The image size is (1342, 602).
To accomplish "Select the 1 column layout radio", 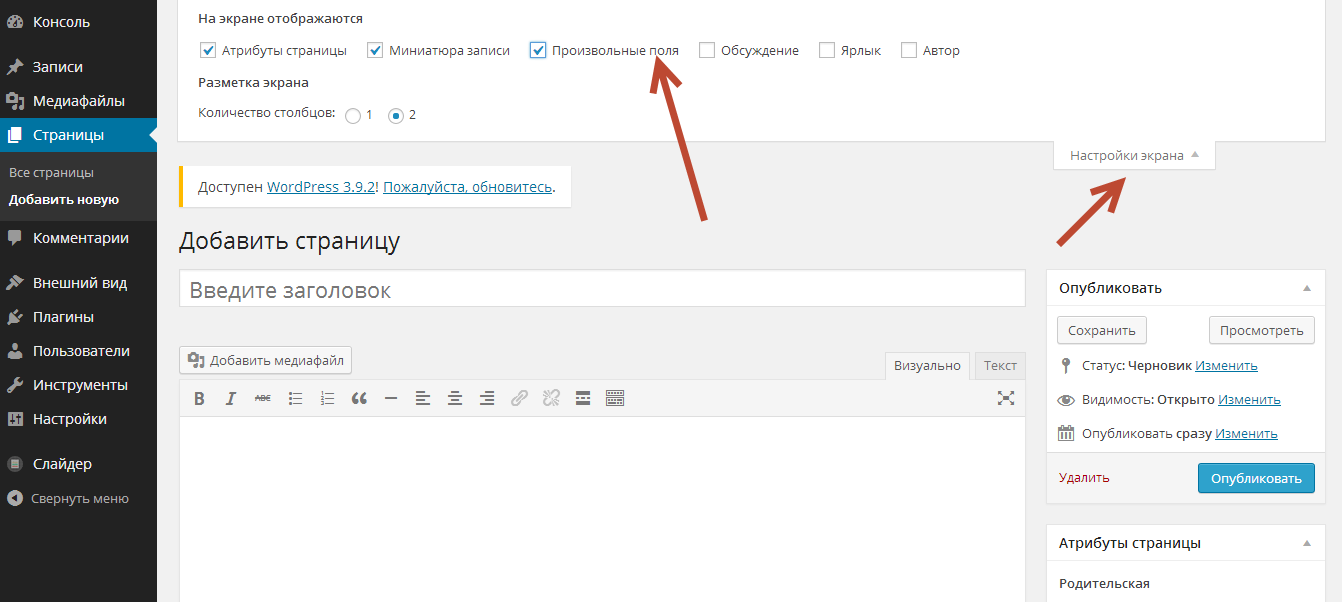I will pos(352,115).
